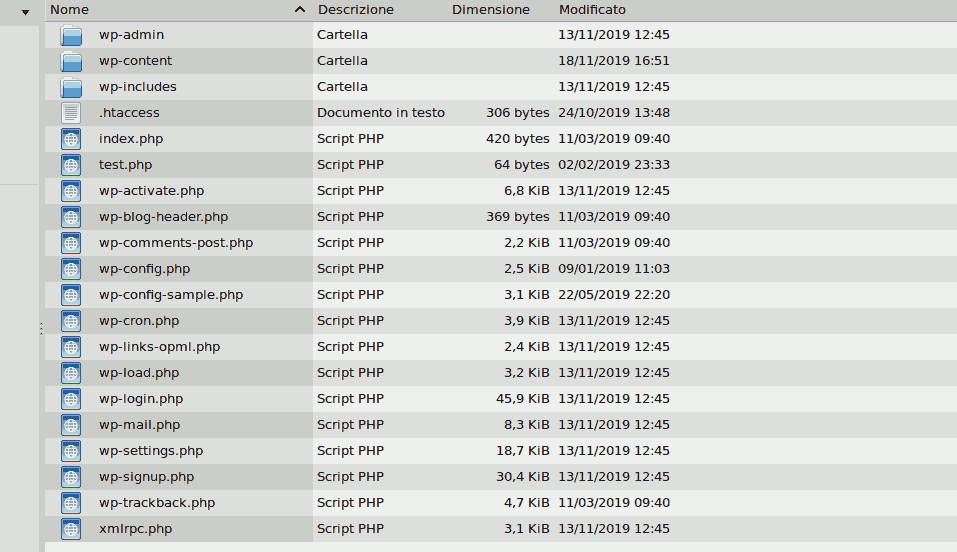This screenshot has height=552, width=957.
Task: Click the wp-activate.php script icon
Action: click(71, 191)
